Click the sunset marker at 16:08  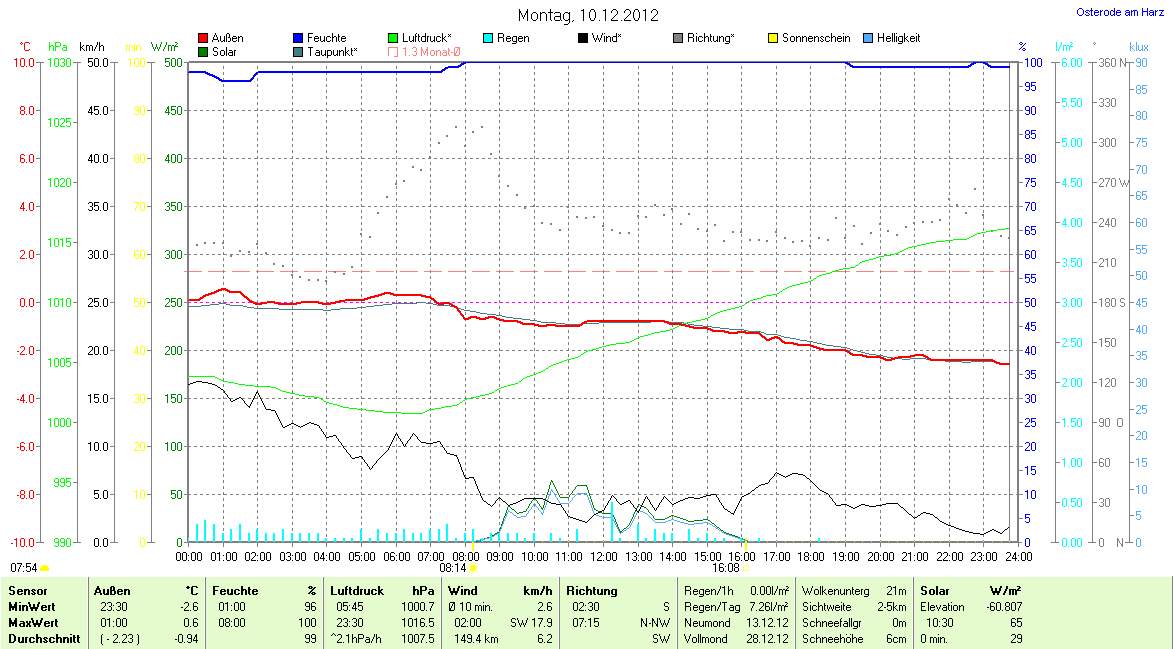click(x=745, y=568)
